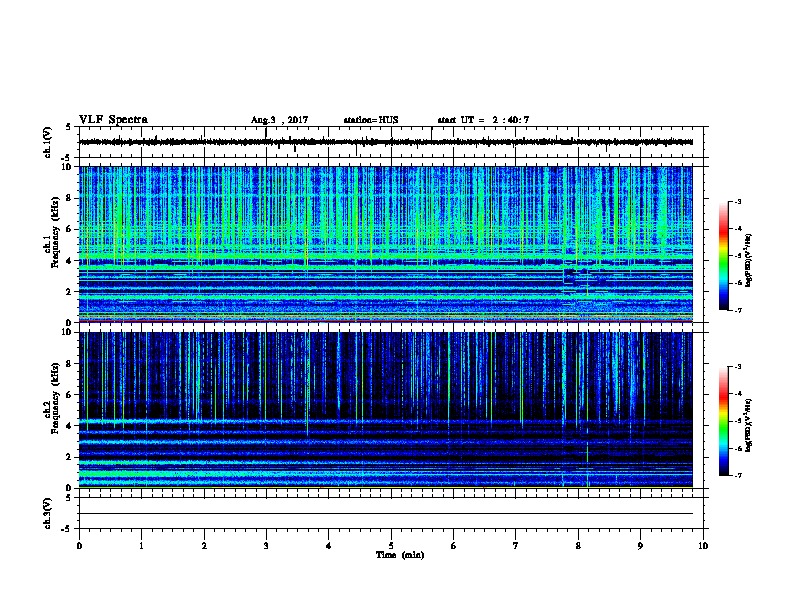The height and width of the screenshot is (612, 792).
Task: Click the "station=HUS" header label
Action: pyautogui.click(x=371, y=120)
